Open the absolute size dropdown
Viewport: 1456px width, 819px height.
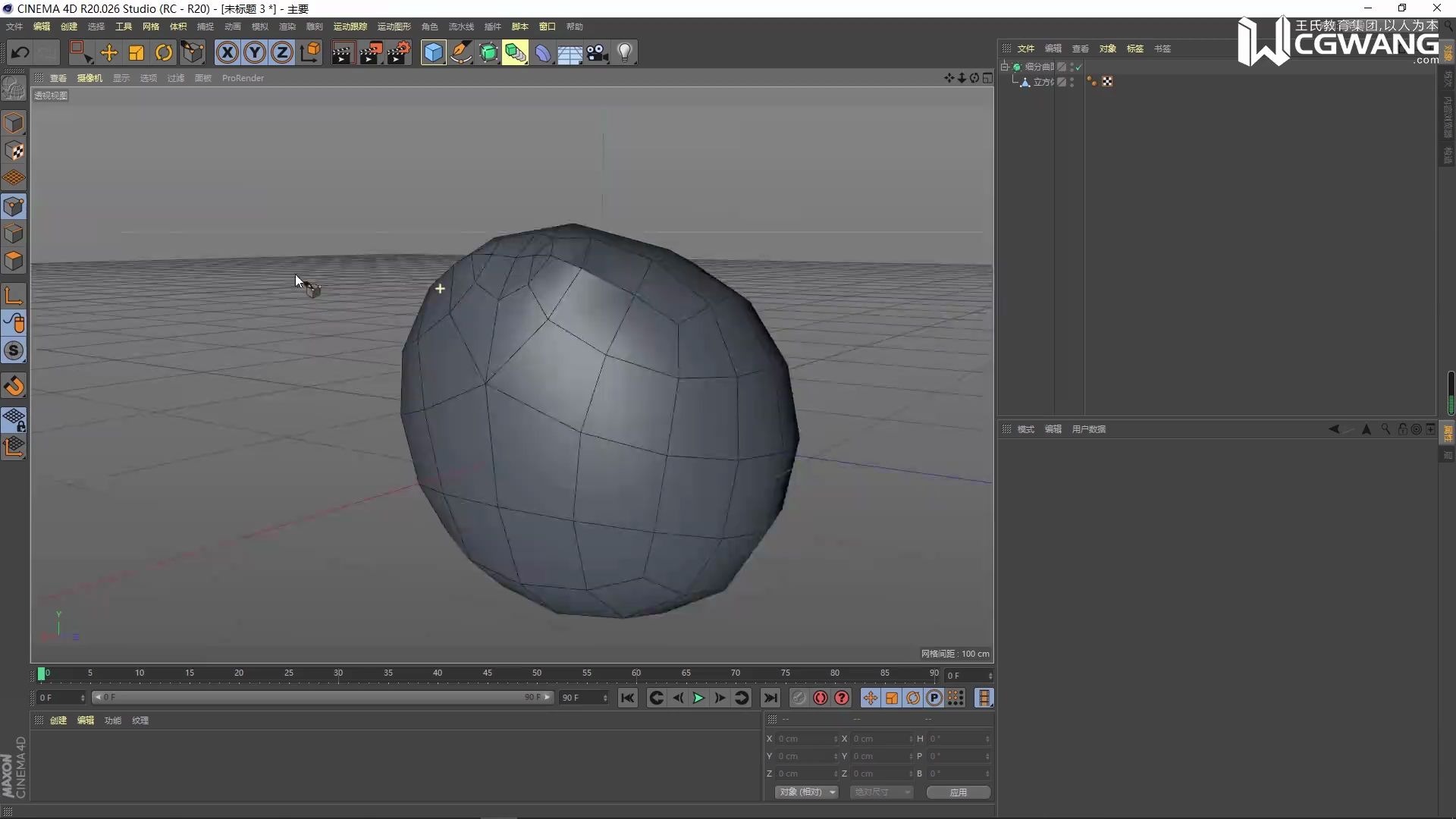(x=881, y=792)
